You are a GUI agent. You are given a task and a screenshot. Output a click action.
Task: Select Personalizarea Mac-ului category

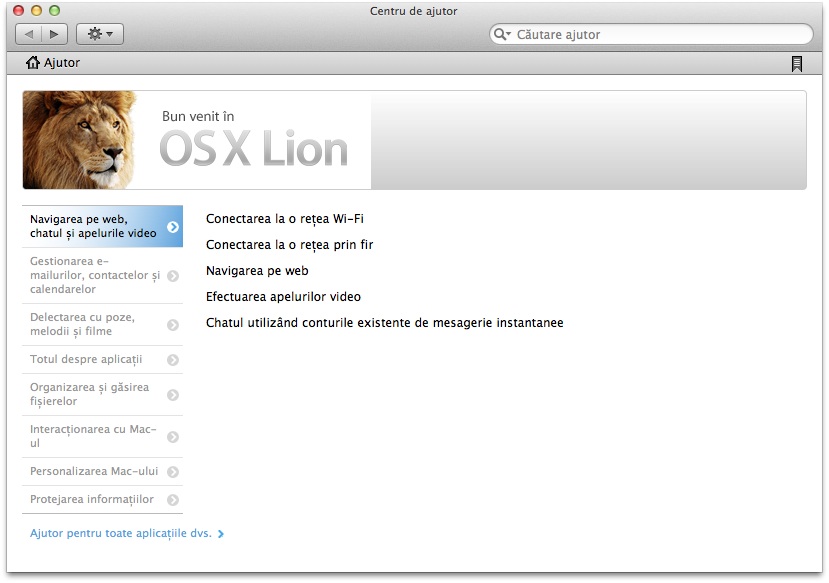[102, 471]
